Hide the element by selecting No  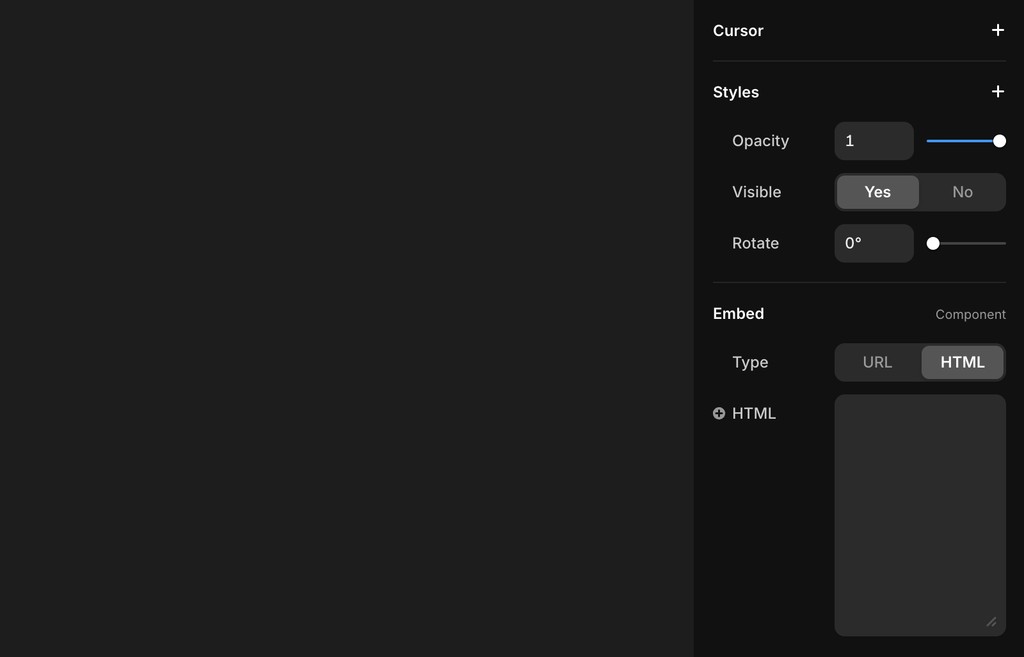[962, 192]
